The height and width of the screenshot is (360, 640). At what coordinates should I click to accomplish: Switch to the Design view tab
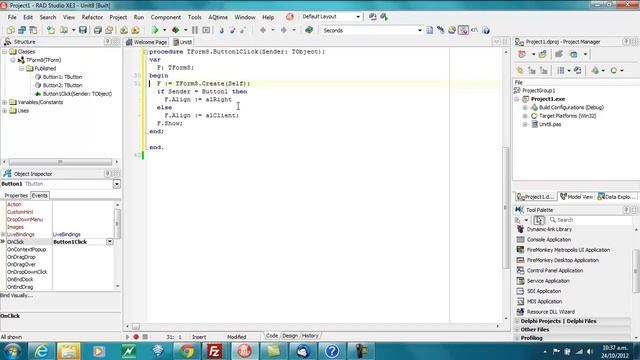[x=290, y=336]
